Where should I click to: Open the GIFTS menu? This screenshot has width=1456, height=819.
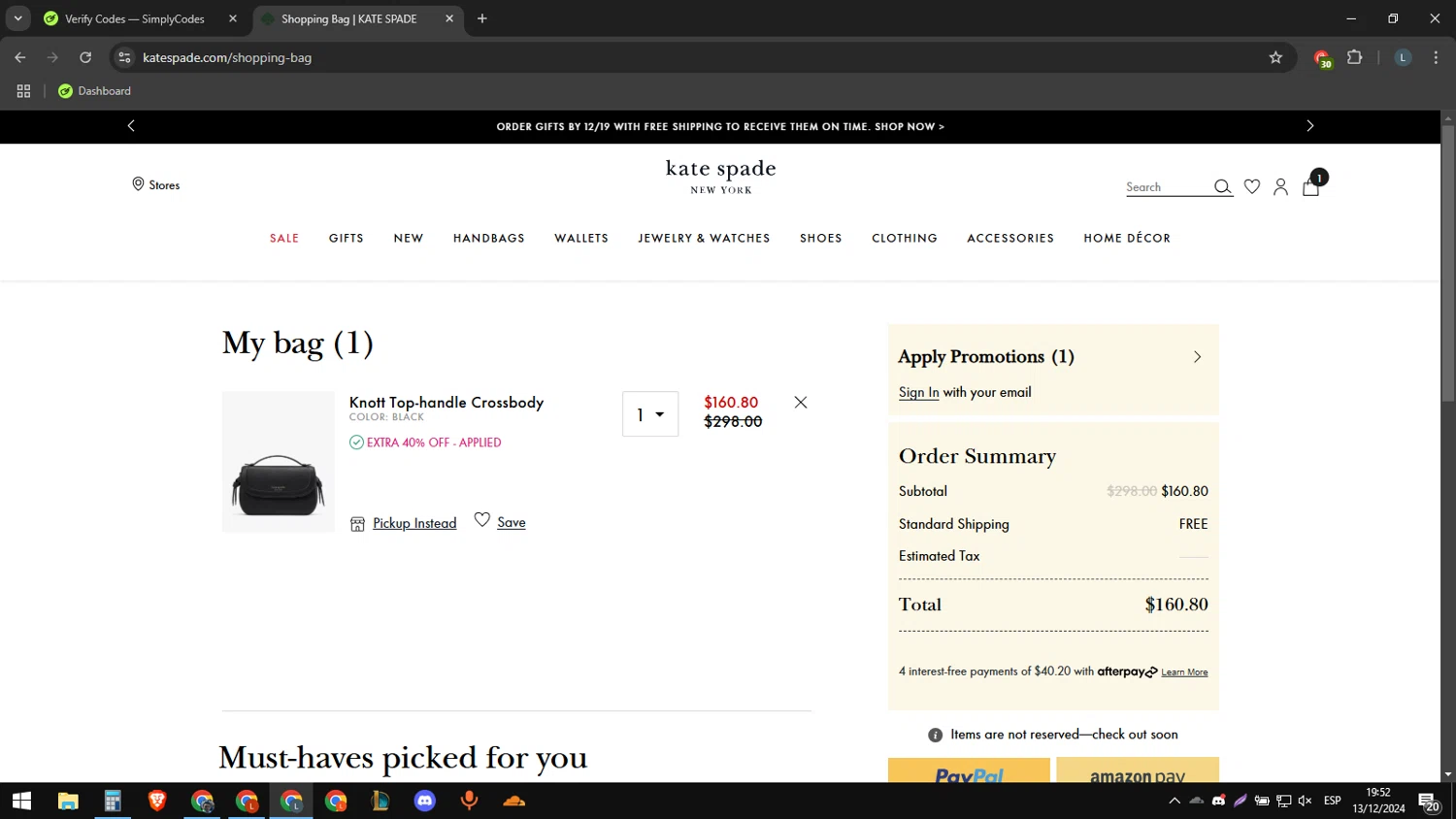point(347,238)
